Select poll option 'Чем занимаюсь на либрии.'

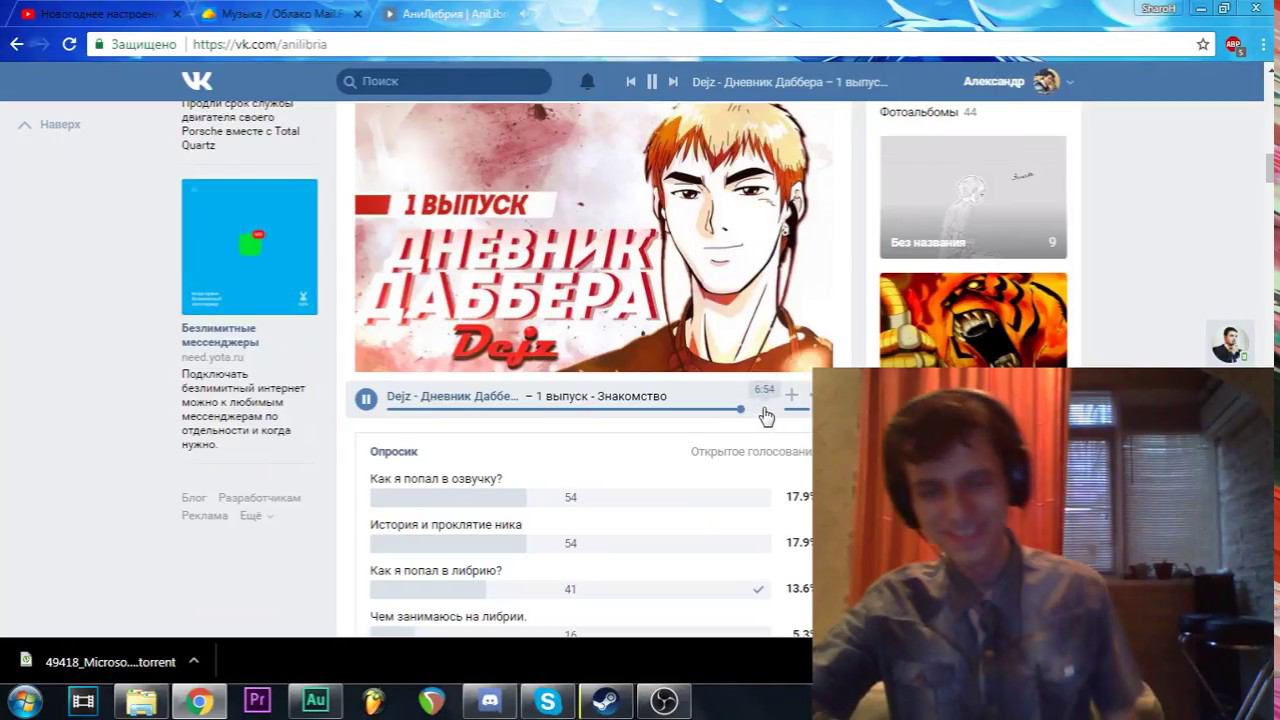(x=570, y=631)
